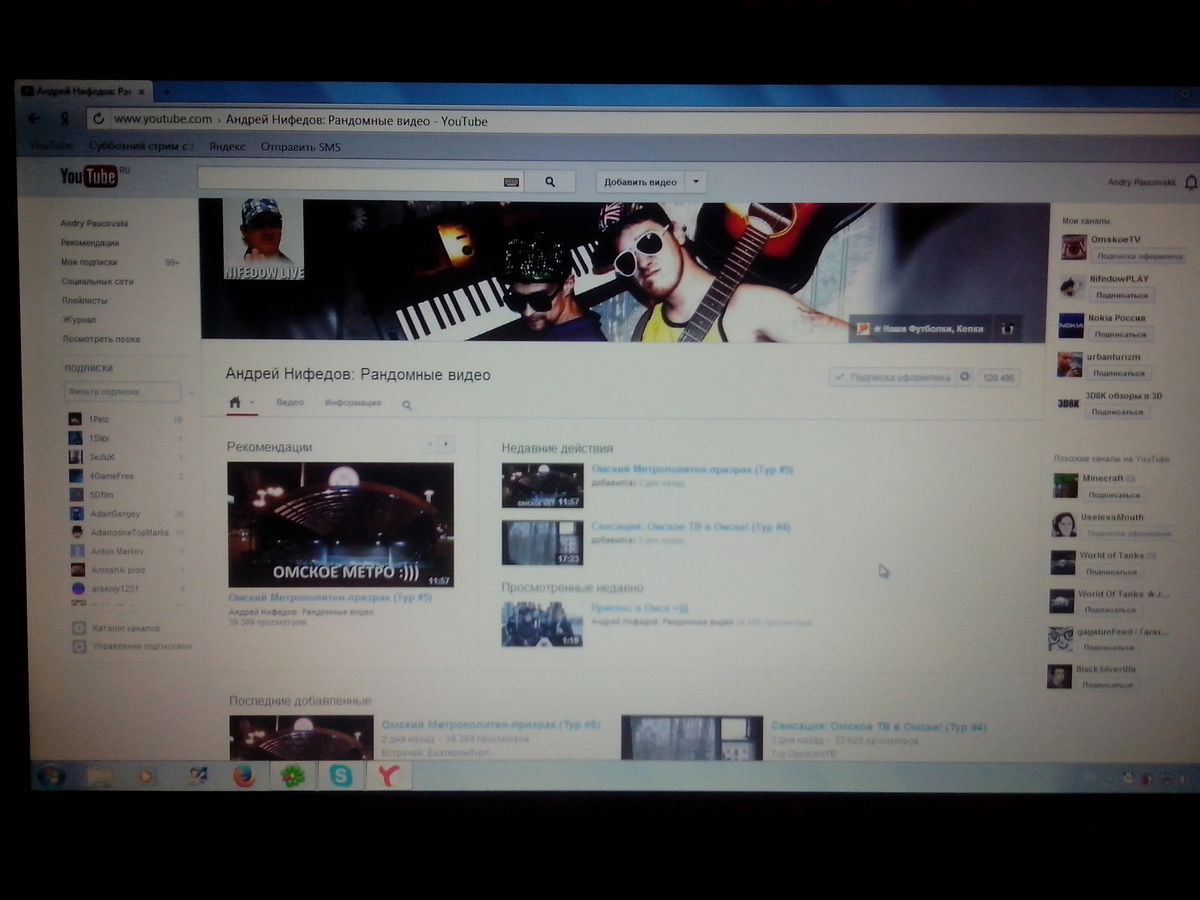Open the OmskoeTV channel avatar
The height and width of the screenshot is (900, 1200).
(1073, 247)
